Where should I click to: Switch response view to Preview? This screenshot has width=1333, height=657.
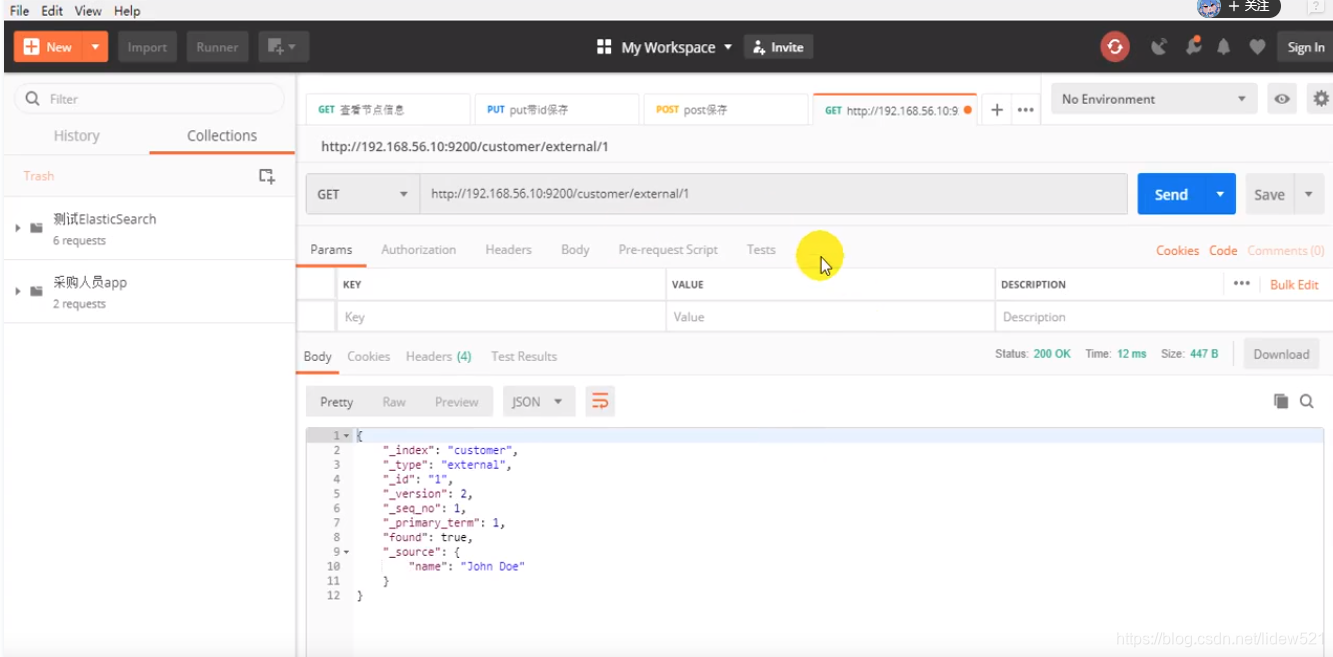(x=457, y=402)
